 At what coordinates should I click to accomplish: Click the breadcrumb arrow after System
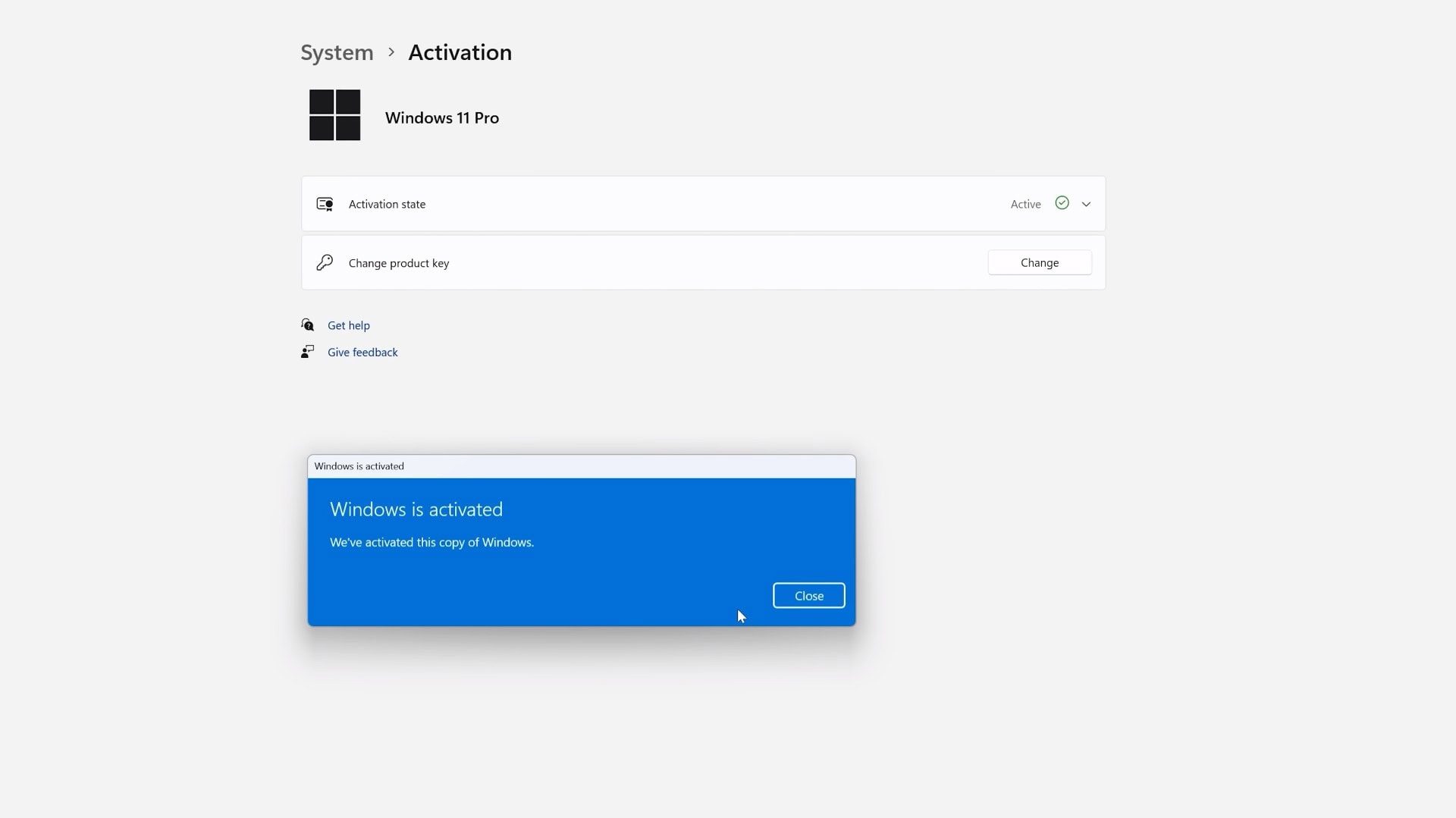pos(391,52)
